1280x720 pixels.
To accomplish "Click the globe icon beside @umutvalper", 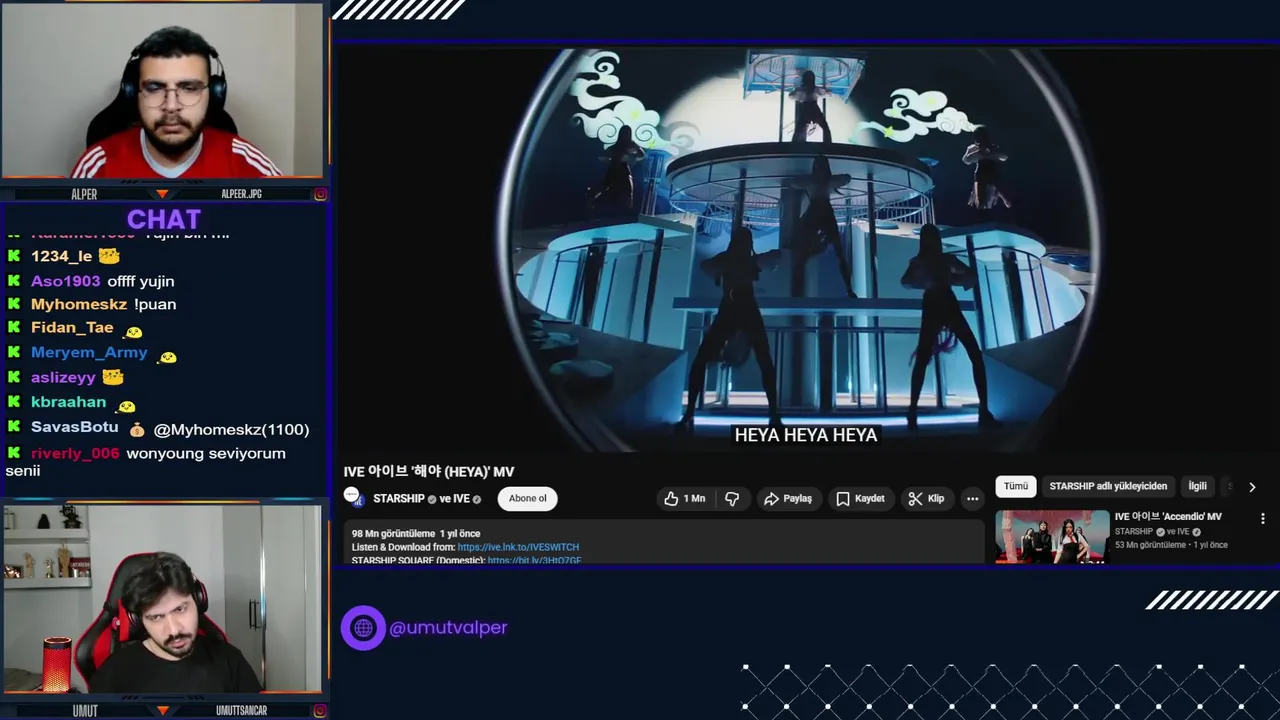I will coord(363,628).
